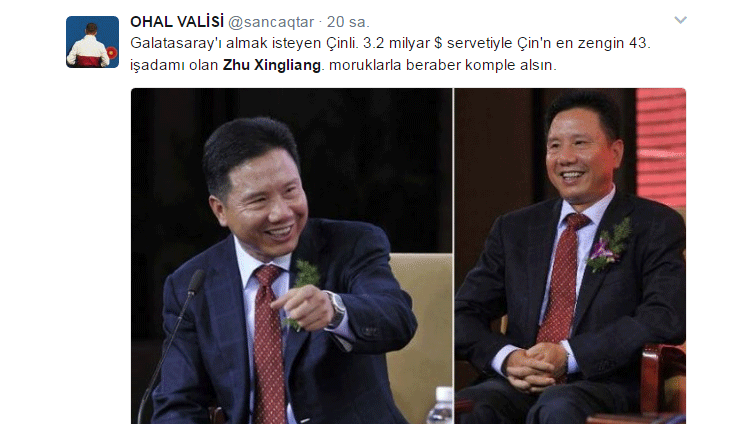Screen dimensions: 750x430
Task: Click the water bottle cap in the photo
Action: click(444, 394)
